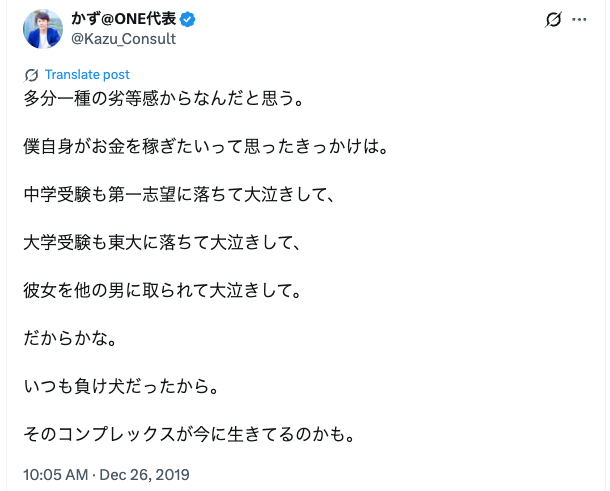
Task: Open Grok actions icon on the post
Action: (x=553, y=20)
